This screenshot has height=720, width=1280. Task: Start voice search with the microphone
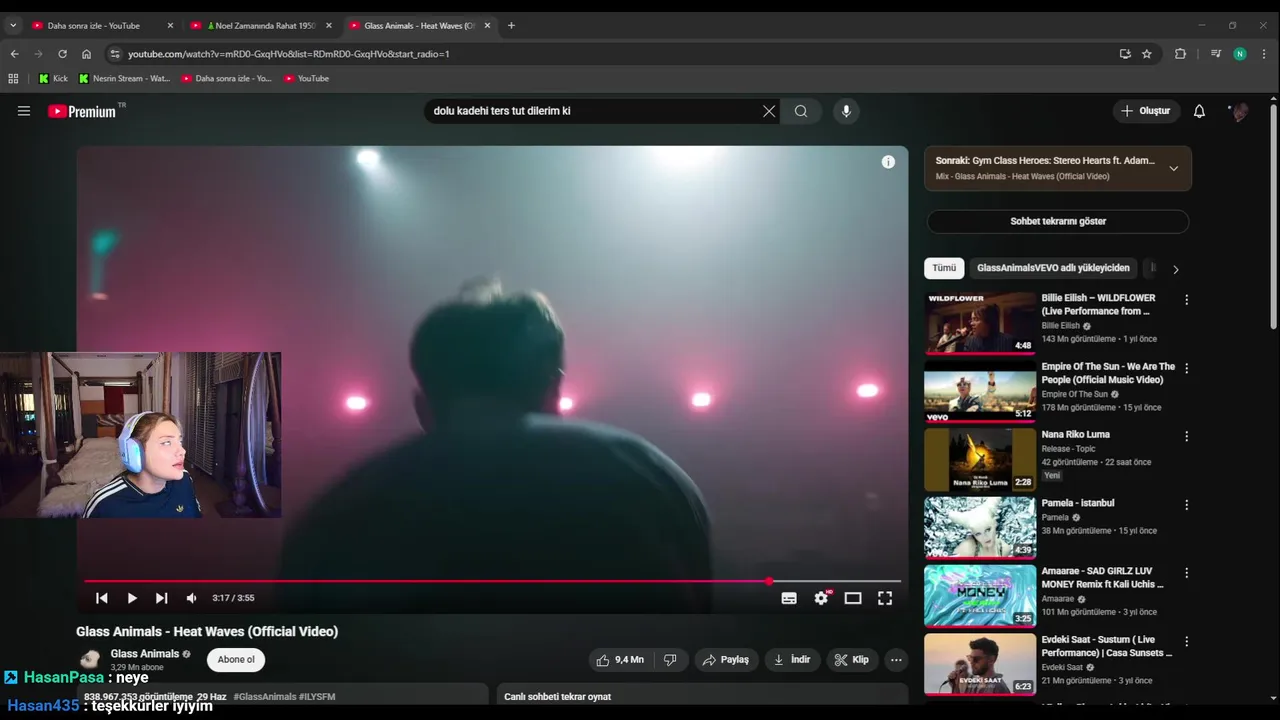point(846,111)
